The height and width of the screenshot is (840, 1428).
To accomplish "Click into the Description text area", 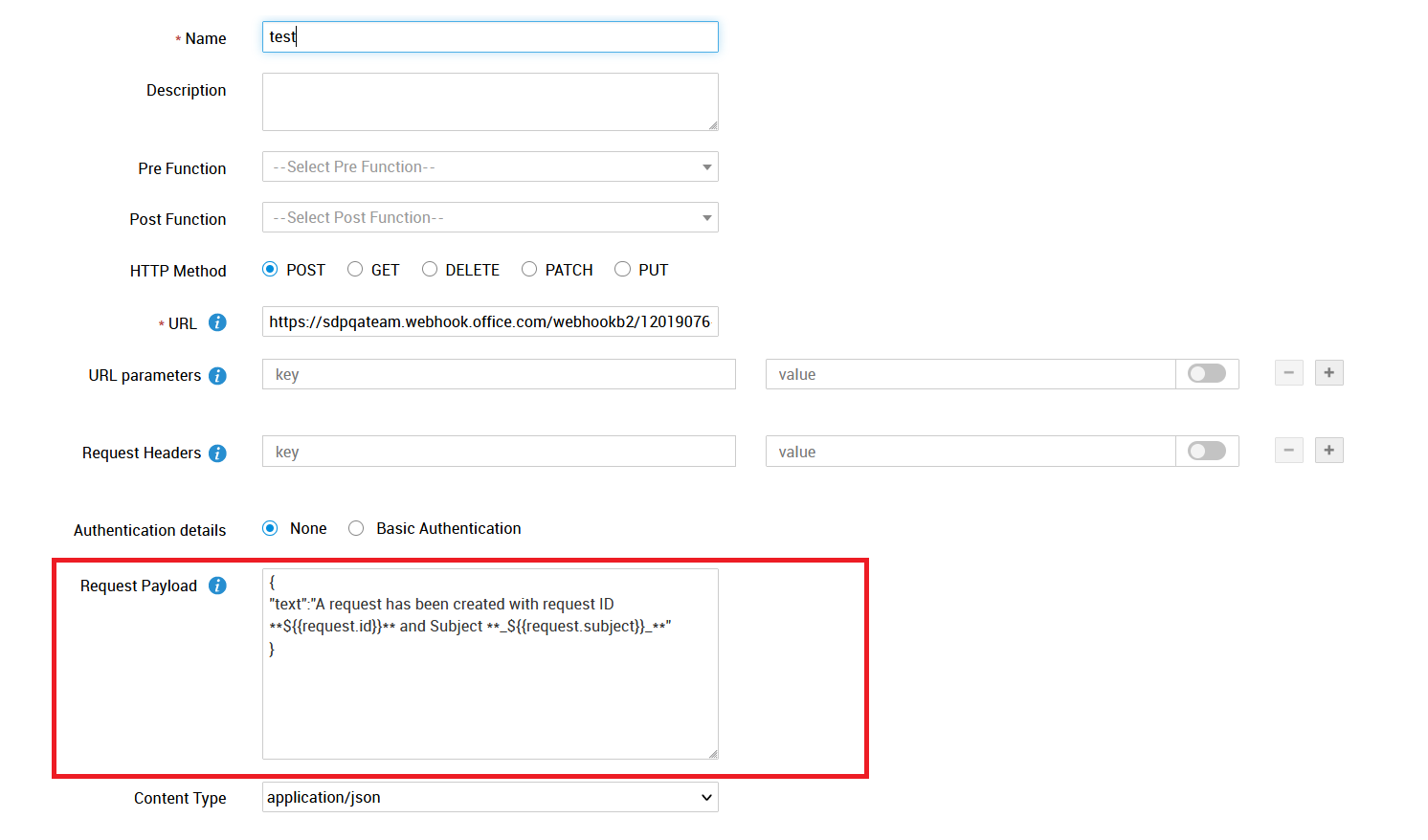I will [x=489, y=101].
